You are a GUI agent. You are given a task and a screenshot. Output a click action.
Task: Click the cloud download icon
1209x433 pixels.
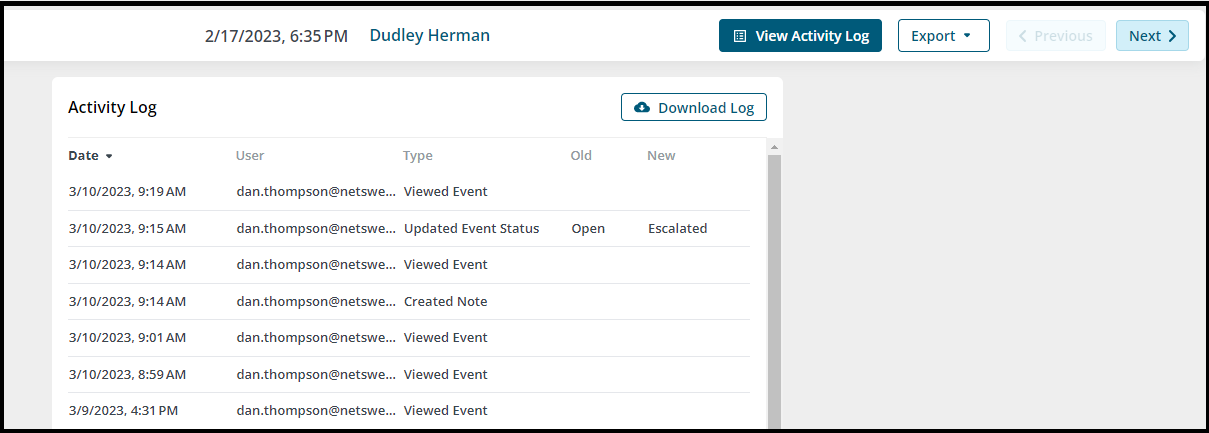click(642, 107)
